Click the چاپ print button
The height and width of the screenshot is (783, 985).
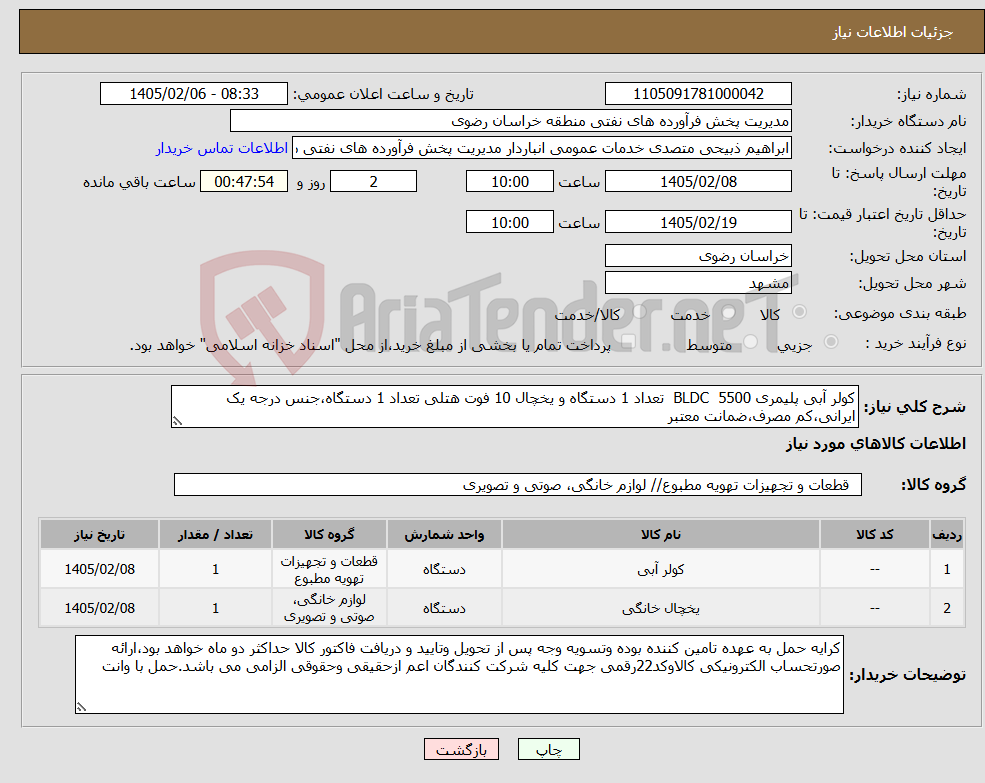tap(548, 749)
